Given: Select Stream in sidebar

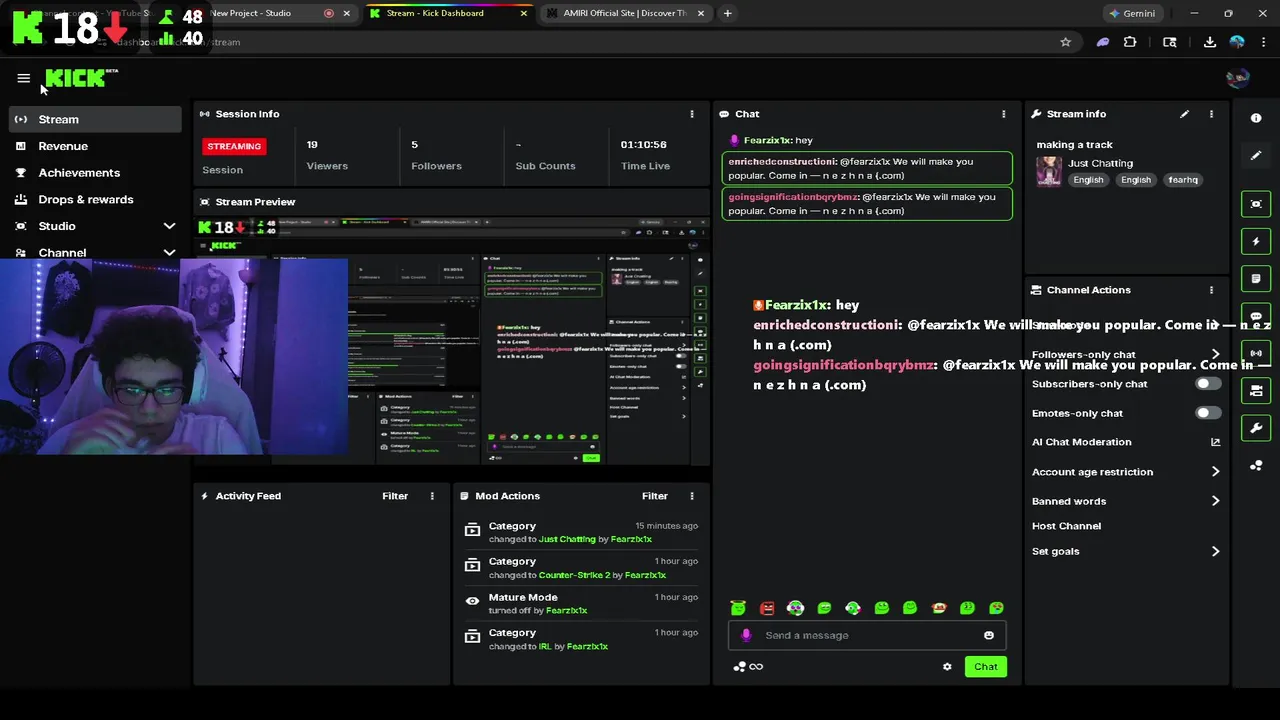Looking at the screenshot, I should (x=95, y=119).
